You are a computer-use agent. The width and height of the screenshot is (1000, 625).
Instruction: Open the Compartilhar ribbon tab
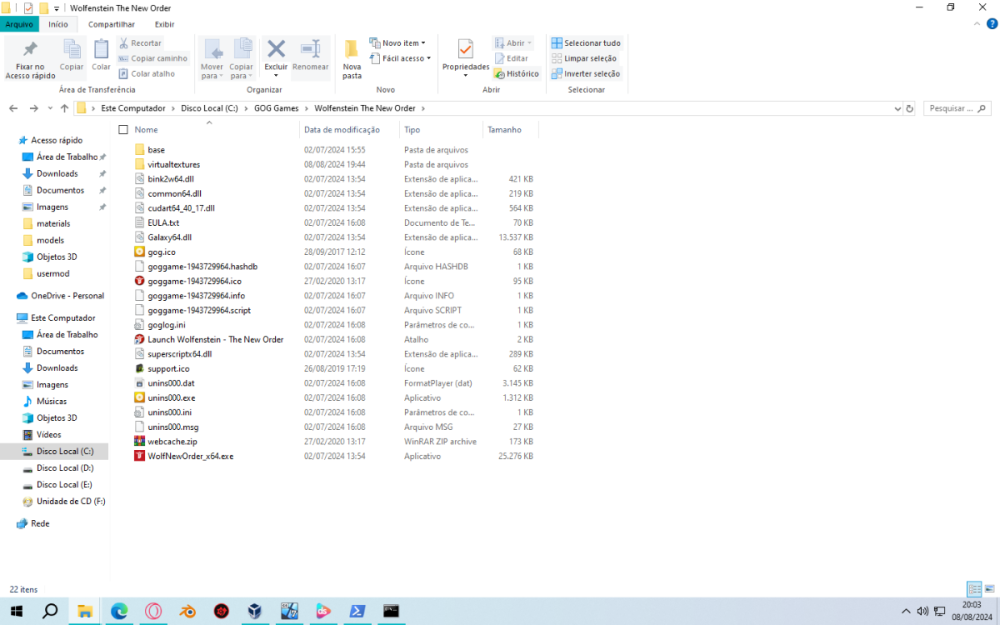pyautogui.click(x=111, y=24)
